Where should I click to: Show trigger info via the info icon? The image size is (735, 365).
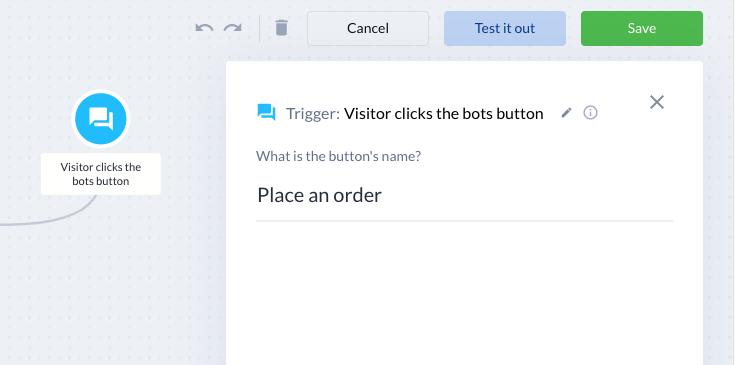(x=590, y=113)
